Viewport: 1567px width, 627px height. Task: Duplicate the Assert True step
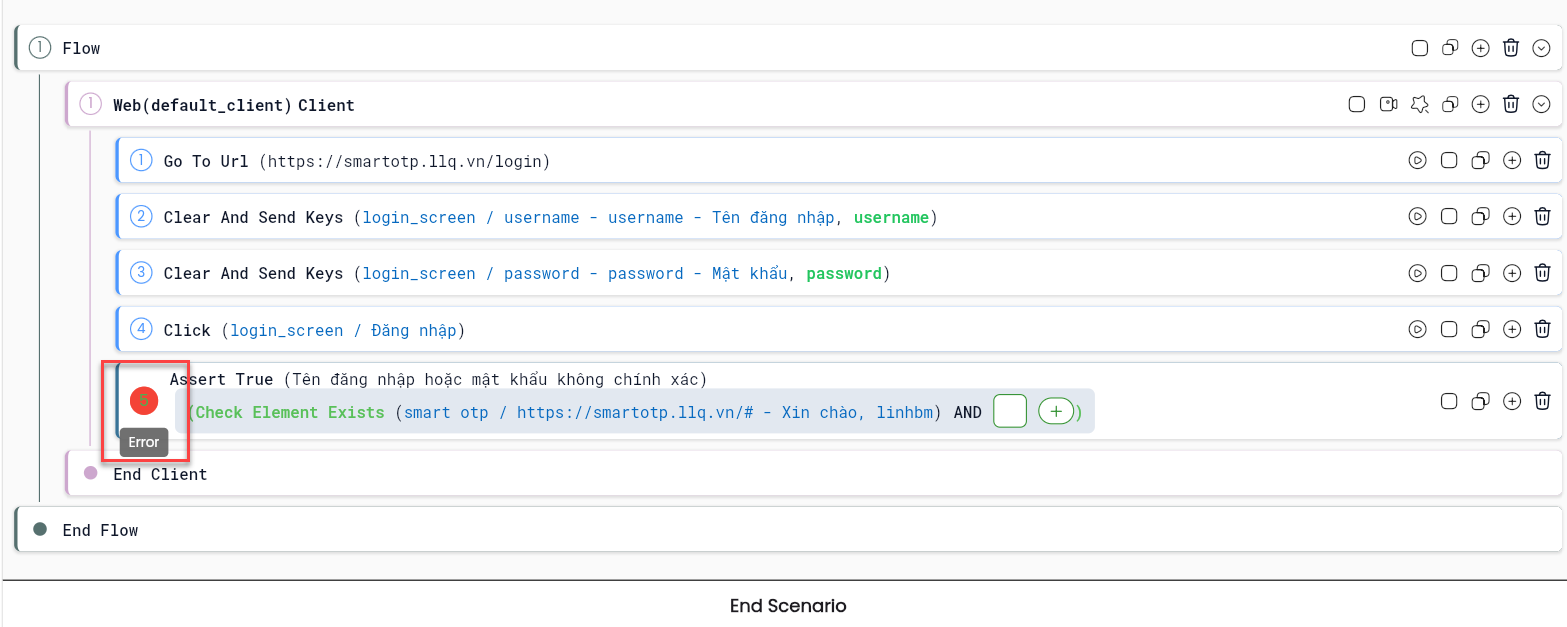coord(1481,401)
